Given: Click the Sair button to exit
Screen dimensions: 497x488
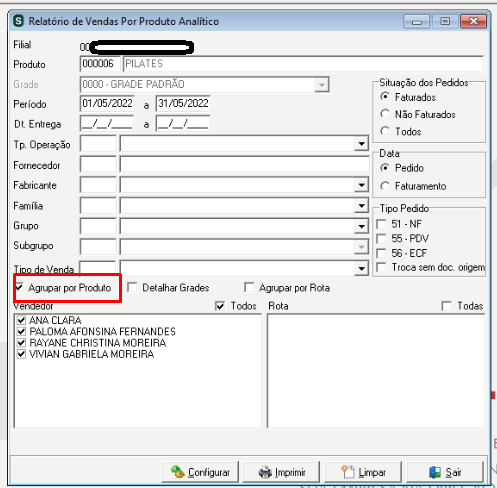Looking at the screenshot, I should [445, 472].
